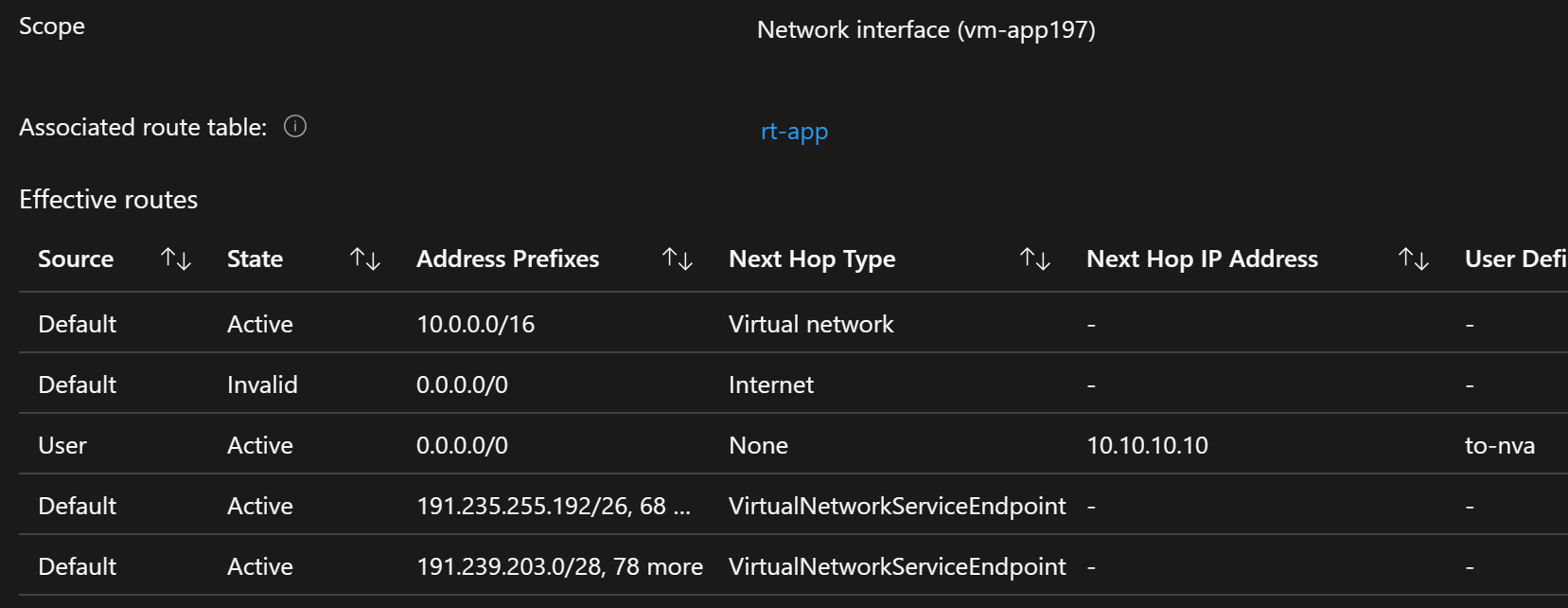Click the info icon beside Associated route table

pyautogui.click(x=295, y=126)
